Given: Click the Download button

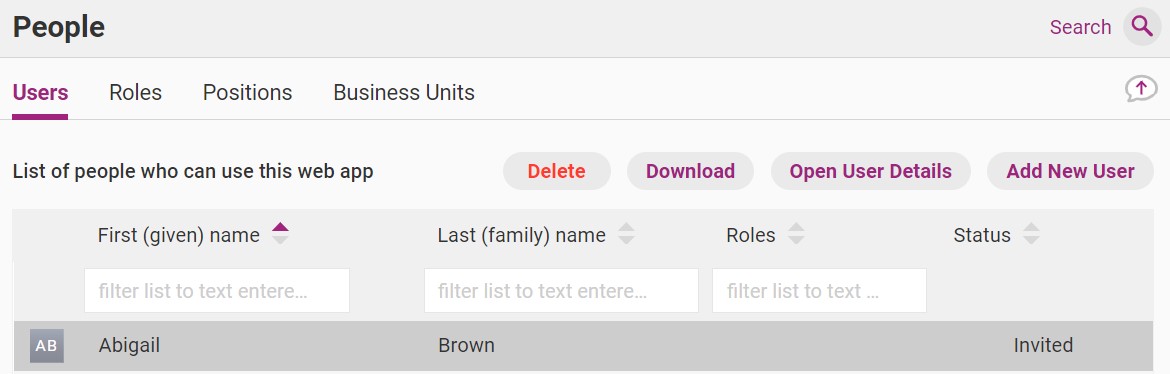Looking at the screenshot, I should point(690,171).
